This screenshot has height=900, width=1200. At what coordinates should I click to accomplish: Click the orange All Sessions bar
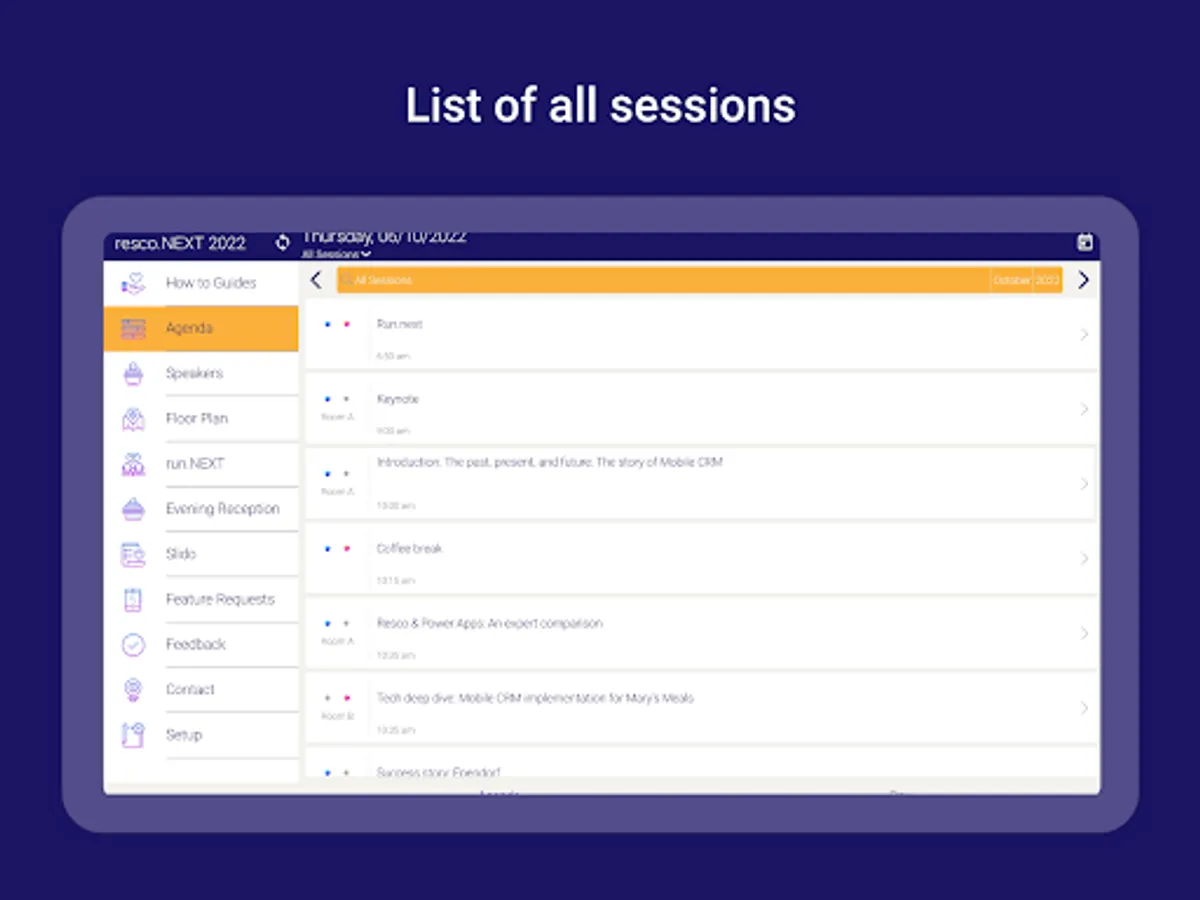(699, 280)
